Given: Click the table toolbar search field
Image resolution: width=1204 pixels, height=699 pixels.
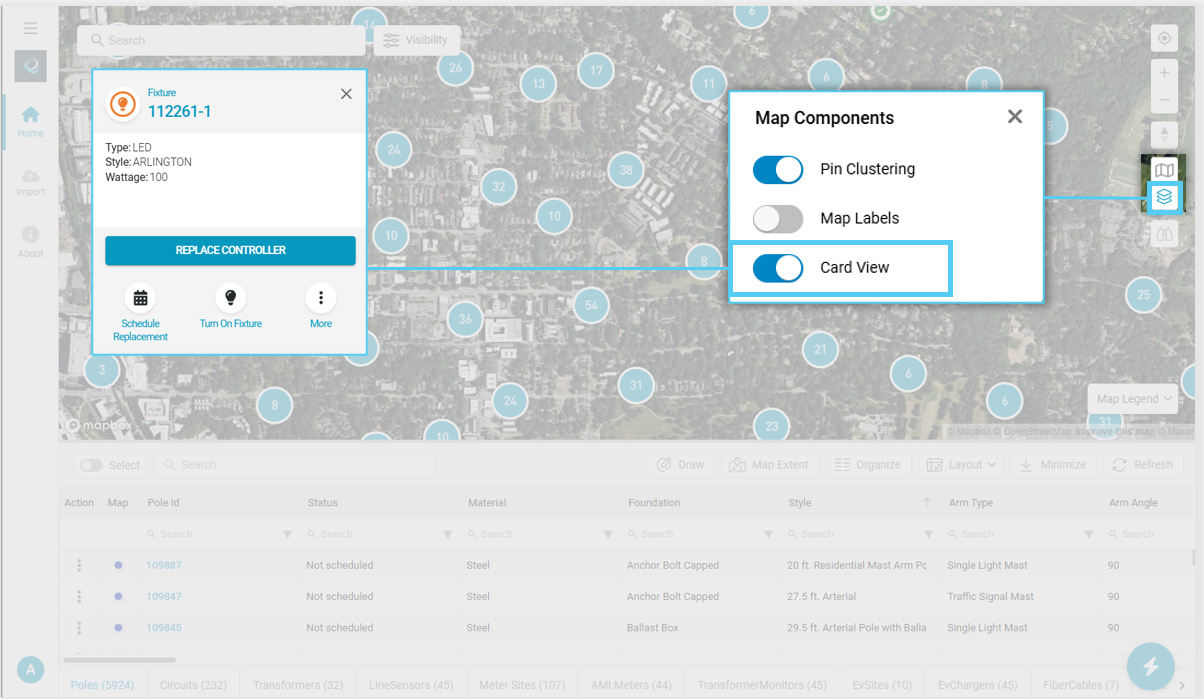Looking at the screenshot, I should 295,465.
